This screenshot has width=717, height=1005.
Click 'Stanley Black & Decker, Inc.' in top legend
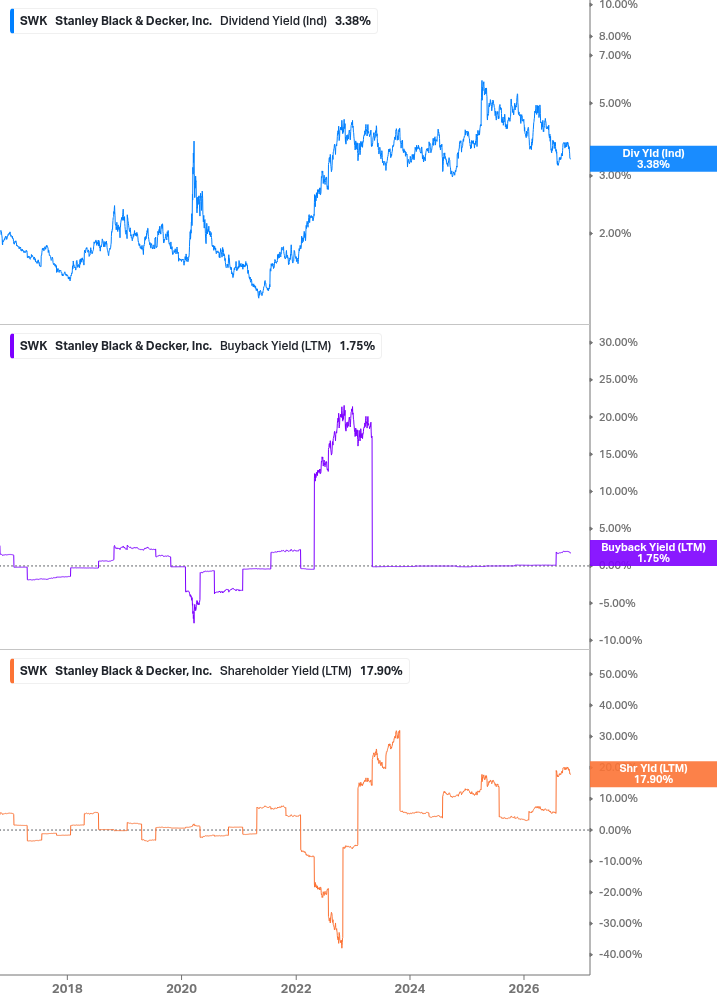(133, 21)
